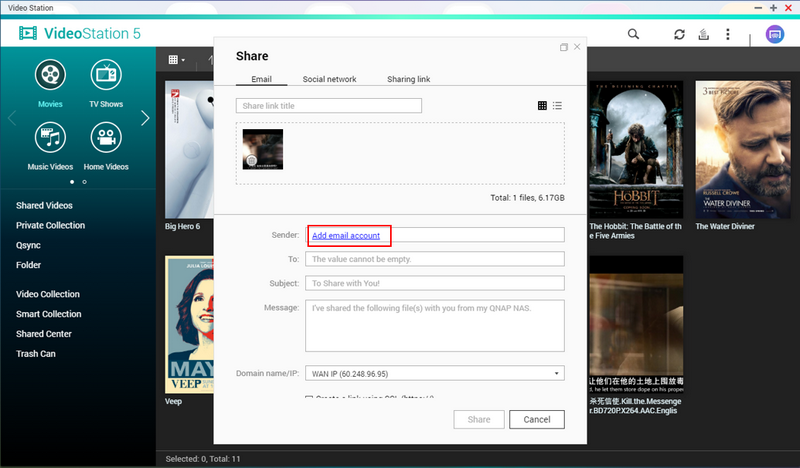Switch to the Sharing link tab

click(x=409, y=79)
